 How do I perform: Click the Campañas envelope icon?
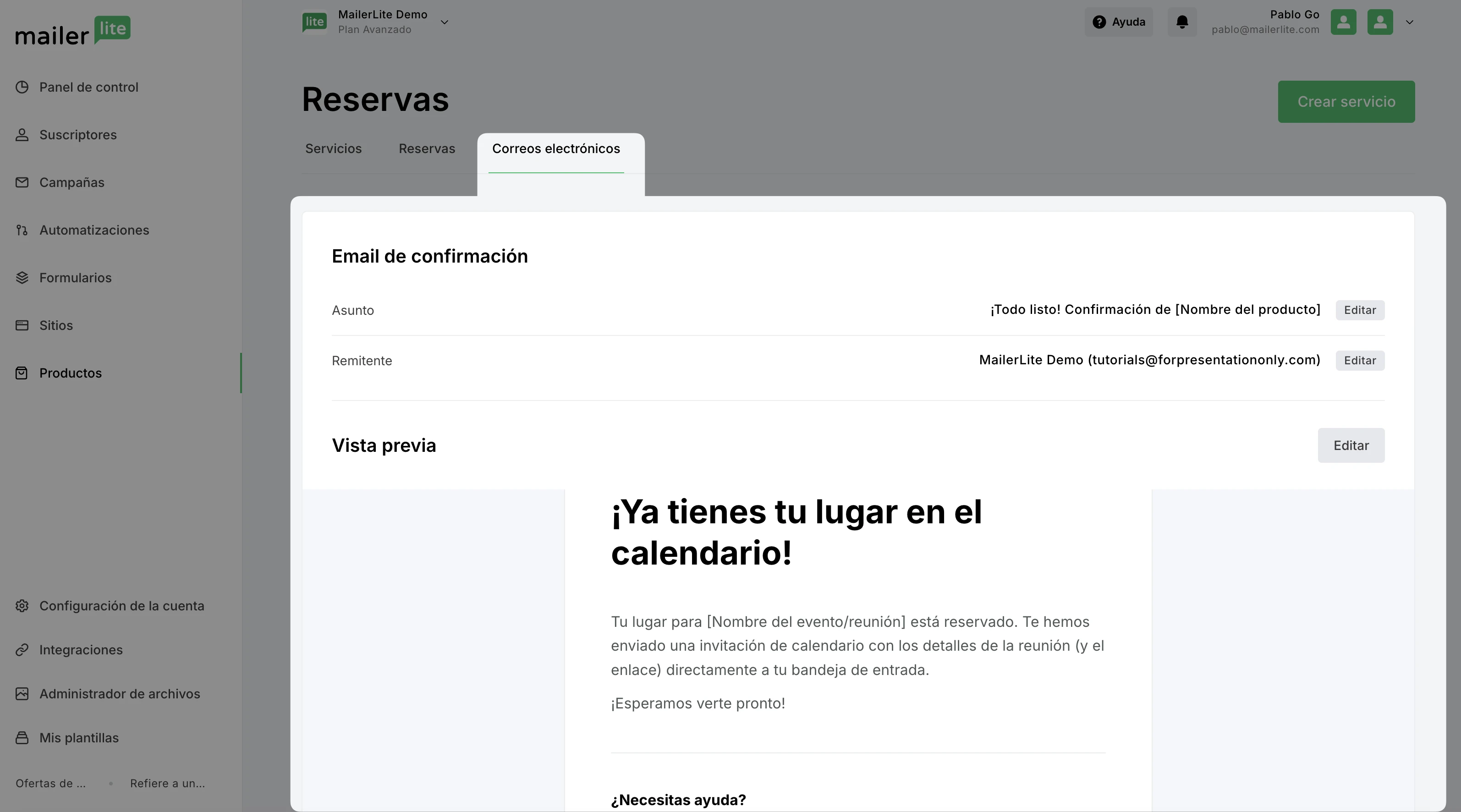point(22,182)
